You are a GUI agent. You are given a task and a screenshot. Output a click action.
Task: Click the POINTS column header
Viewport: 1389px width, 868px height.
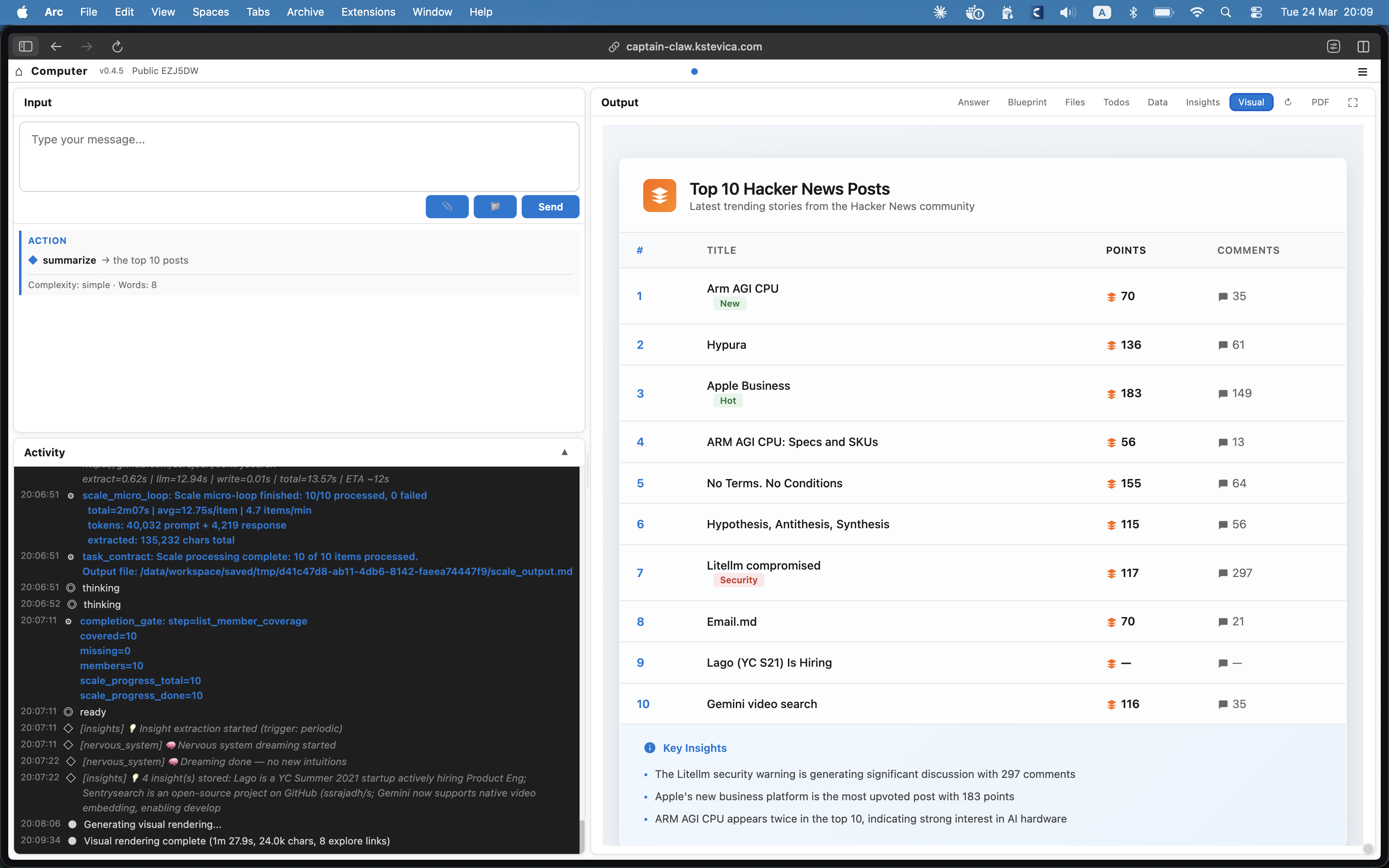(1126, 250)
